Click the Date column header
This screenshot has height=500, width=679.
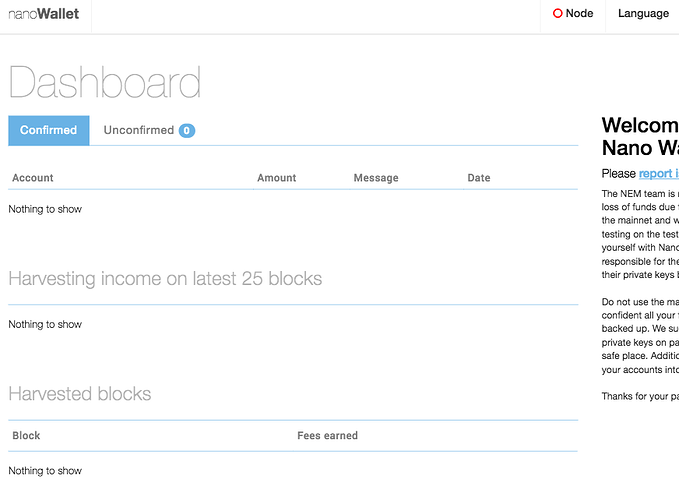(x=479, y=178)
